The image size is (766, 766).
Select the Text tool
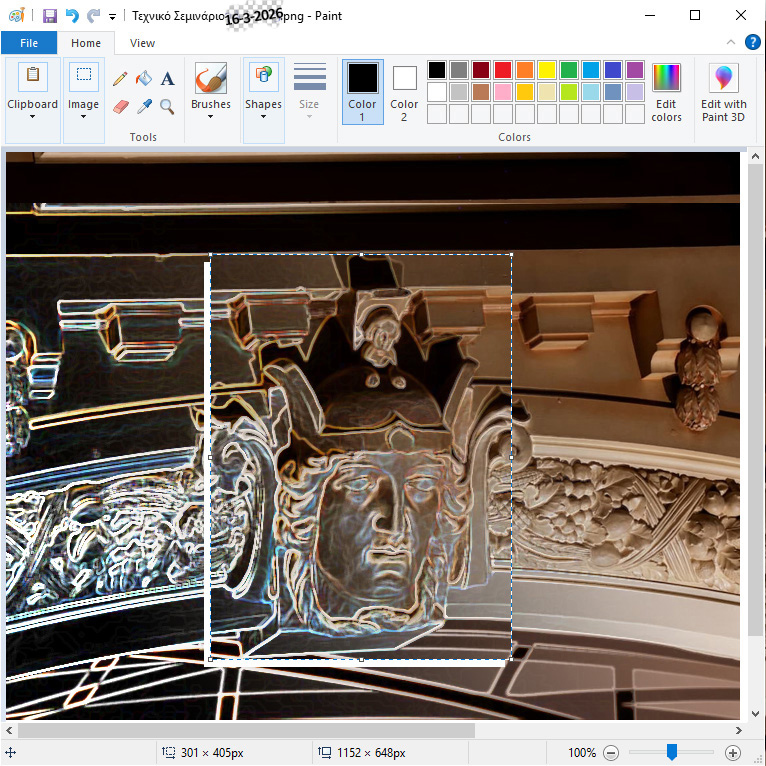point(167,79)
